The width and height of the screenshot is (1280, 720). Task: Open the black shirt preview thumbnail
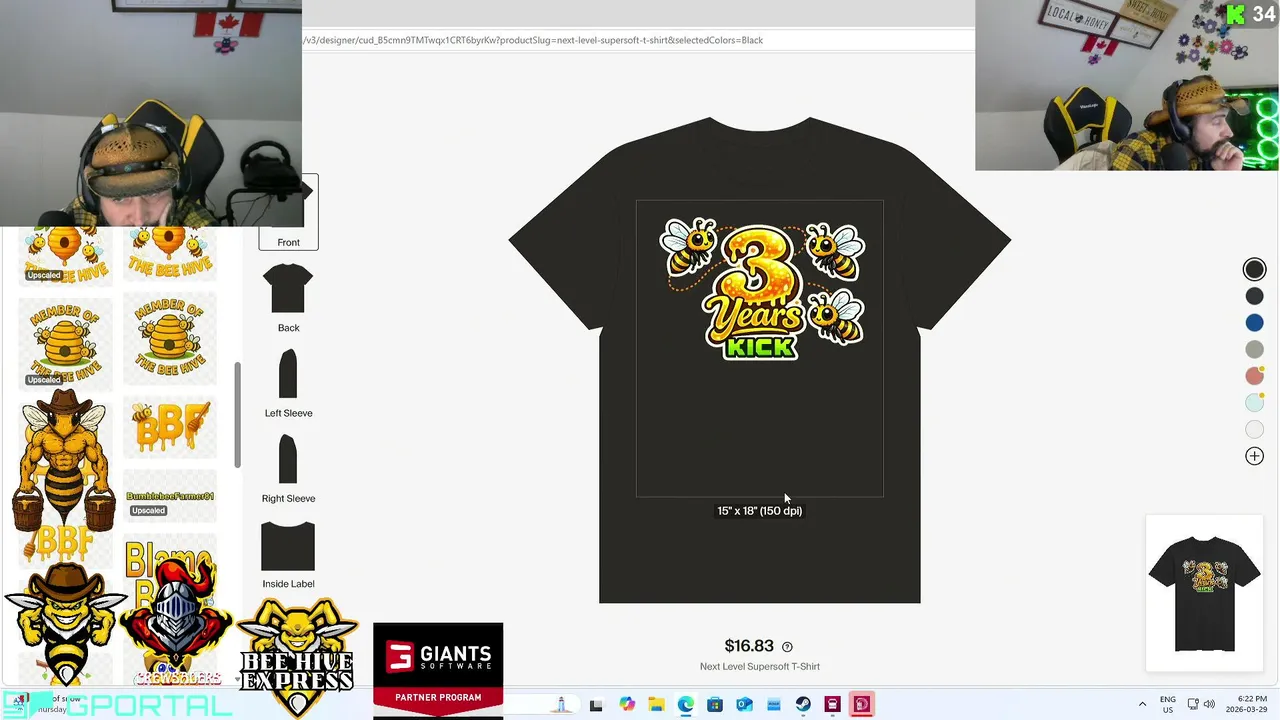[1204, 593]
